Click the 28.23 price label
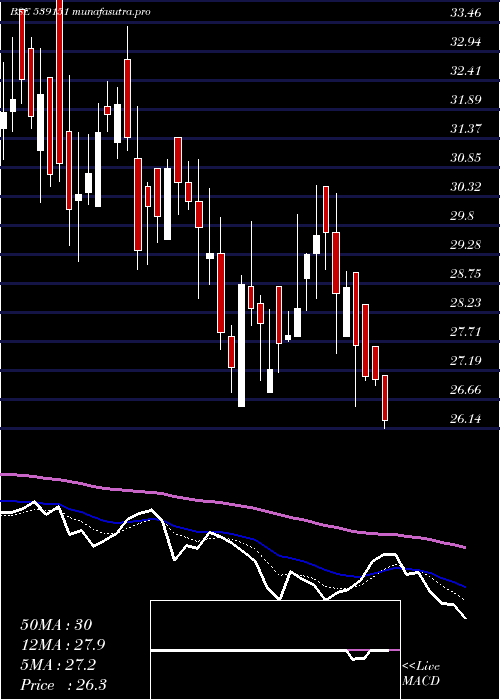Screen dimensions: 500x700 pyautogui.click(x=466, y=303)
